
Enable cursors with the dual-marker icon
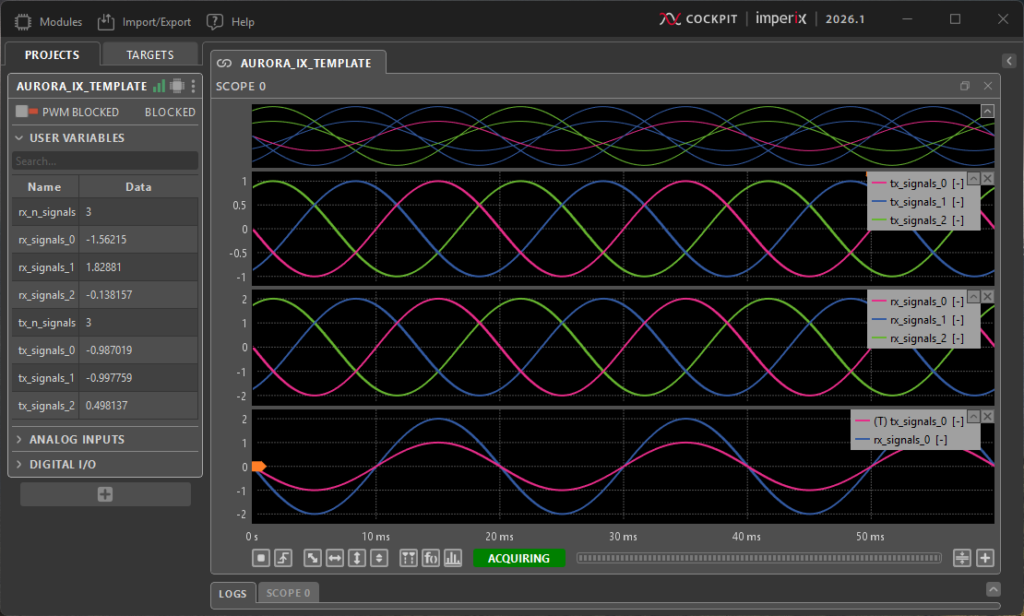[x=409, y=558]
